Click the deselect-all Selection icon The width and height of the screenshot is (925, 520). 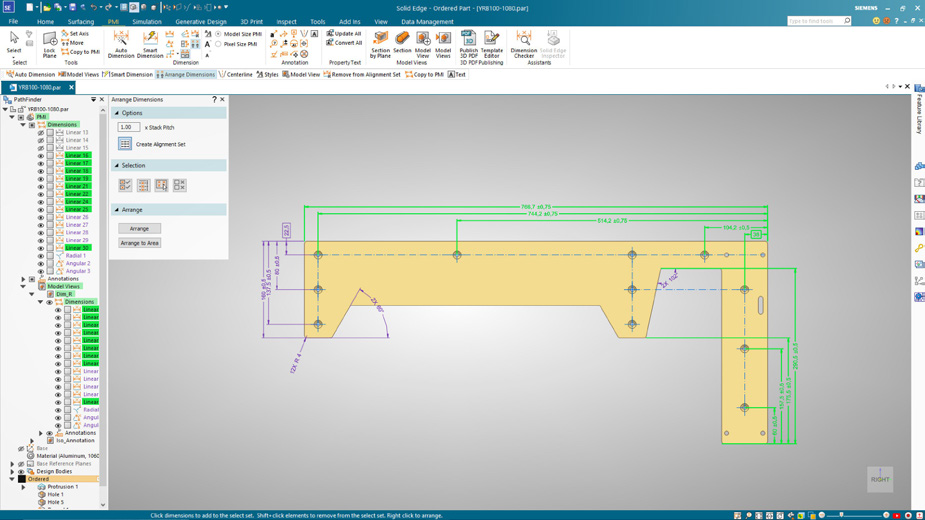[180, 185]
